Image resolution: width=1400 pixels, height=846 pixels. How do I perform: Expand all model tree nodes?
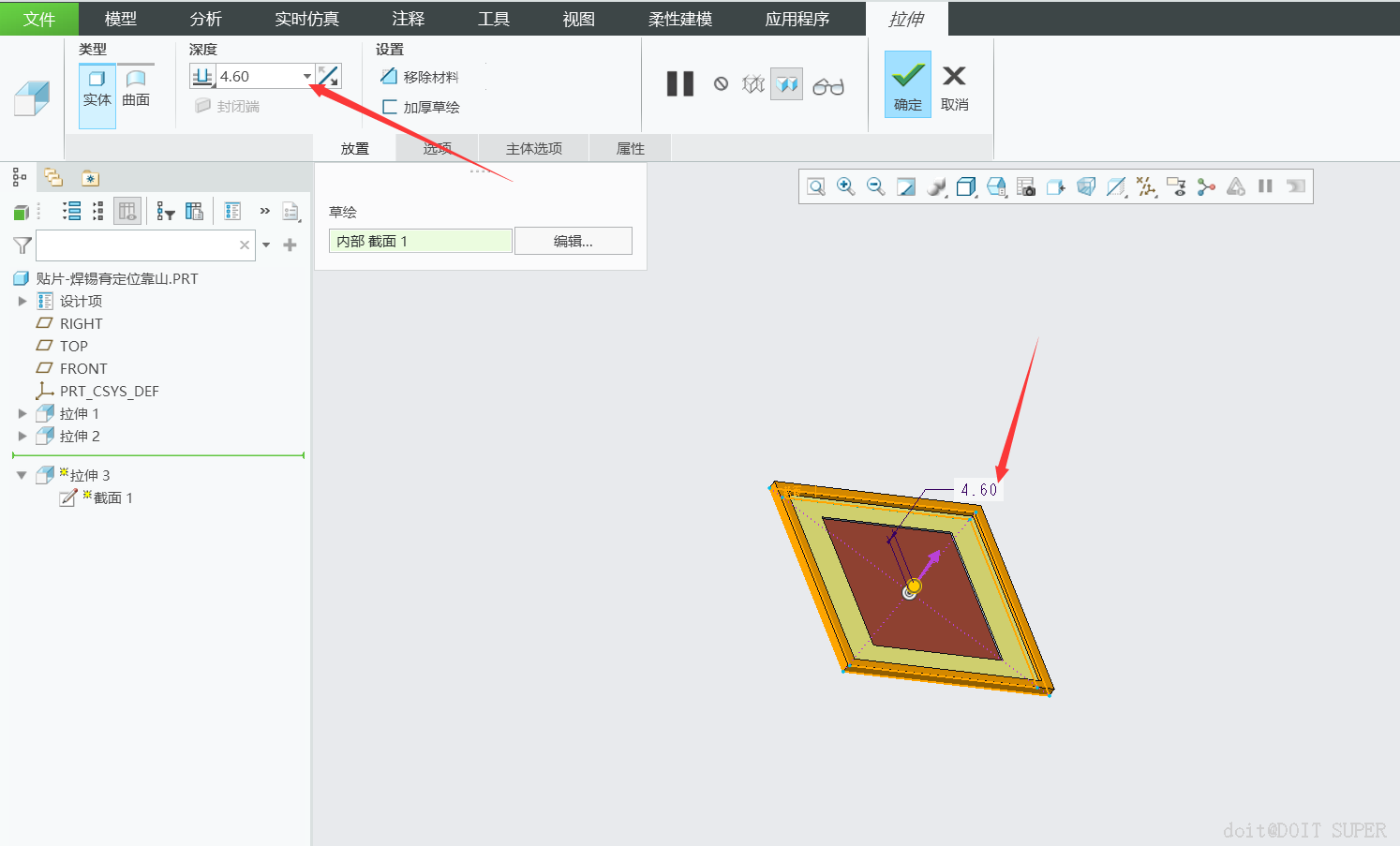pyautogui.click(x=72, y=211)
